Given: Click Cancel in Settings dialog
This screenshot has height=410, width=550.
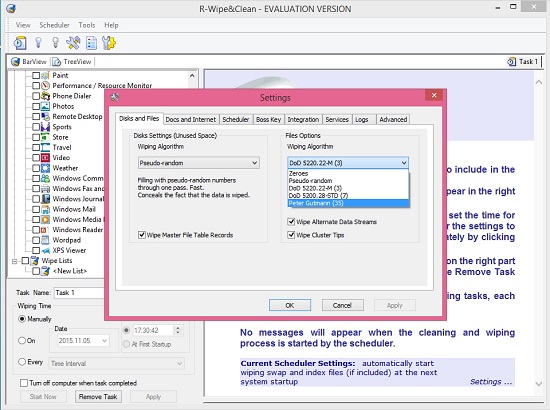Looking at the screenshot, I should click(342, 305).
